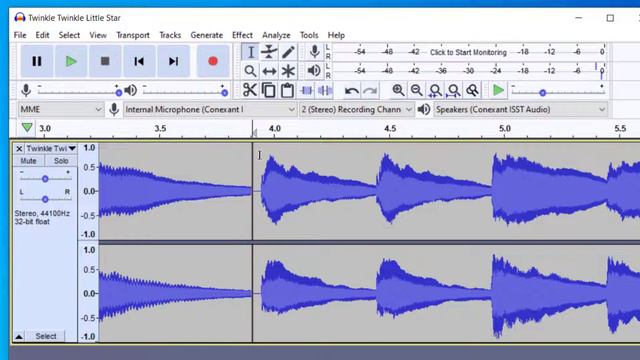Select the Multi-Tool asterisk icon
The height and width of the screenshot is (360, 640).
point(288,71)
